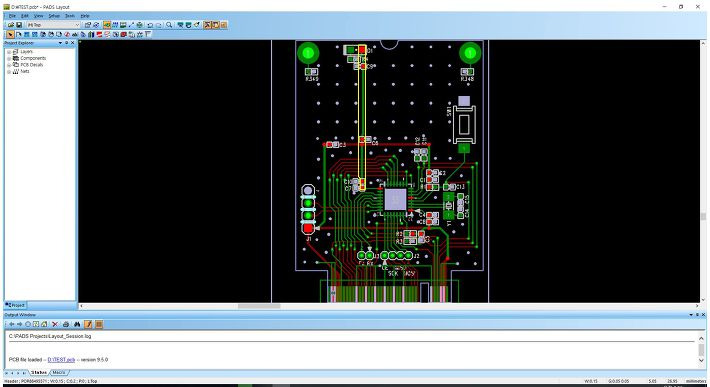Select the Copper Pour tool
Viewport: 710px width, 387px height.
pos(43,34)
